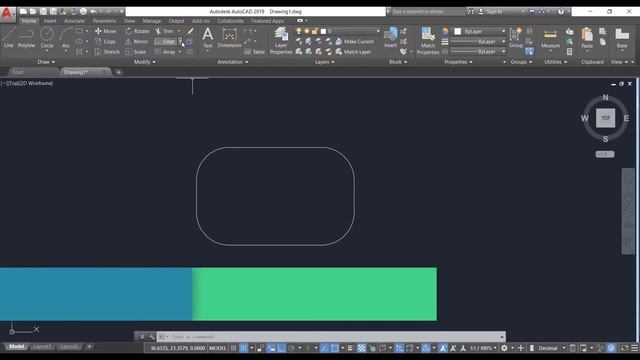This screenshot has height=360, width=640.
Task: Click Match Properties tool
Action: point(428,41)
